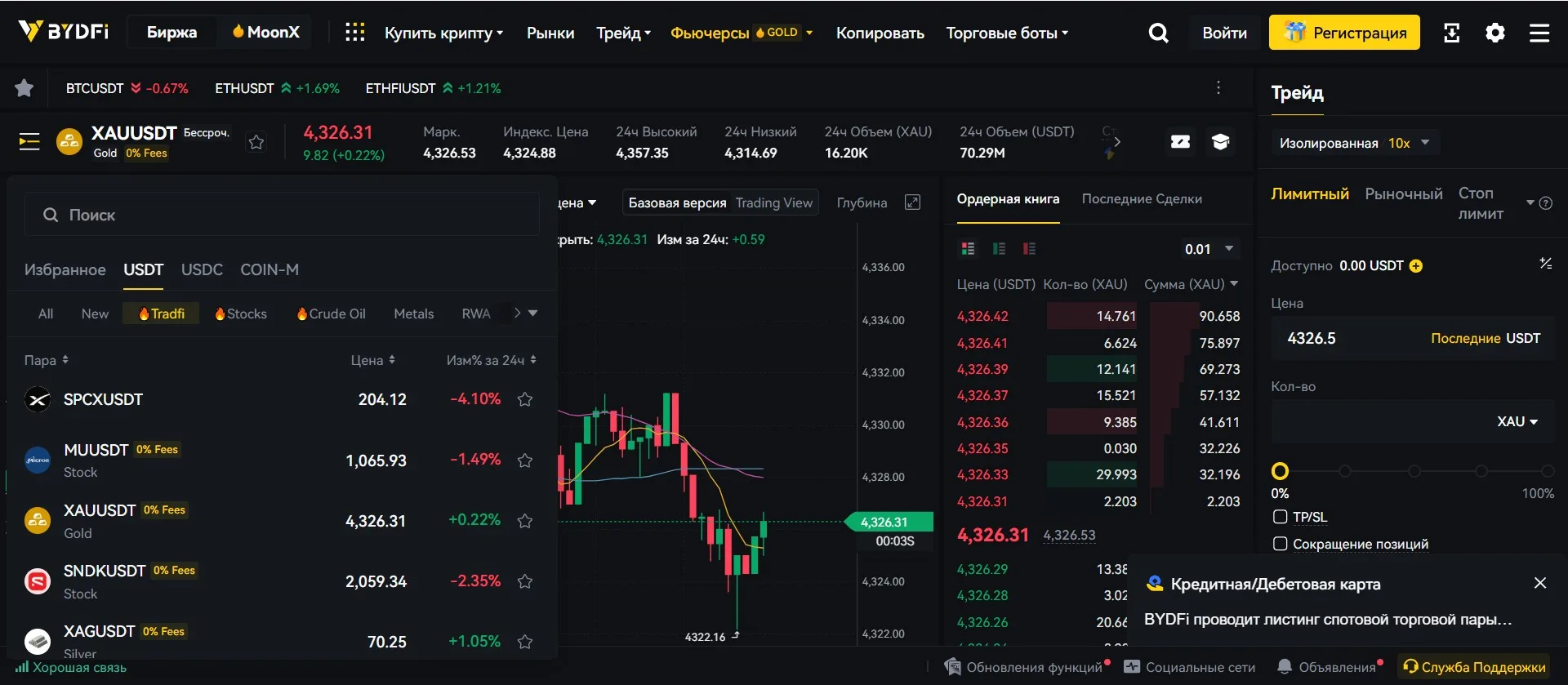Switch to the COIN-M tab
The image size is (1568, 685).
pos(269,269)
